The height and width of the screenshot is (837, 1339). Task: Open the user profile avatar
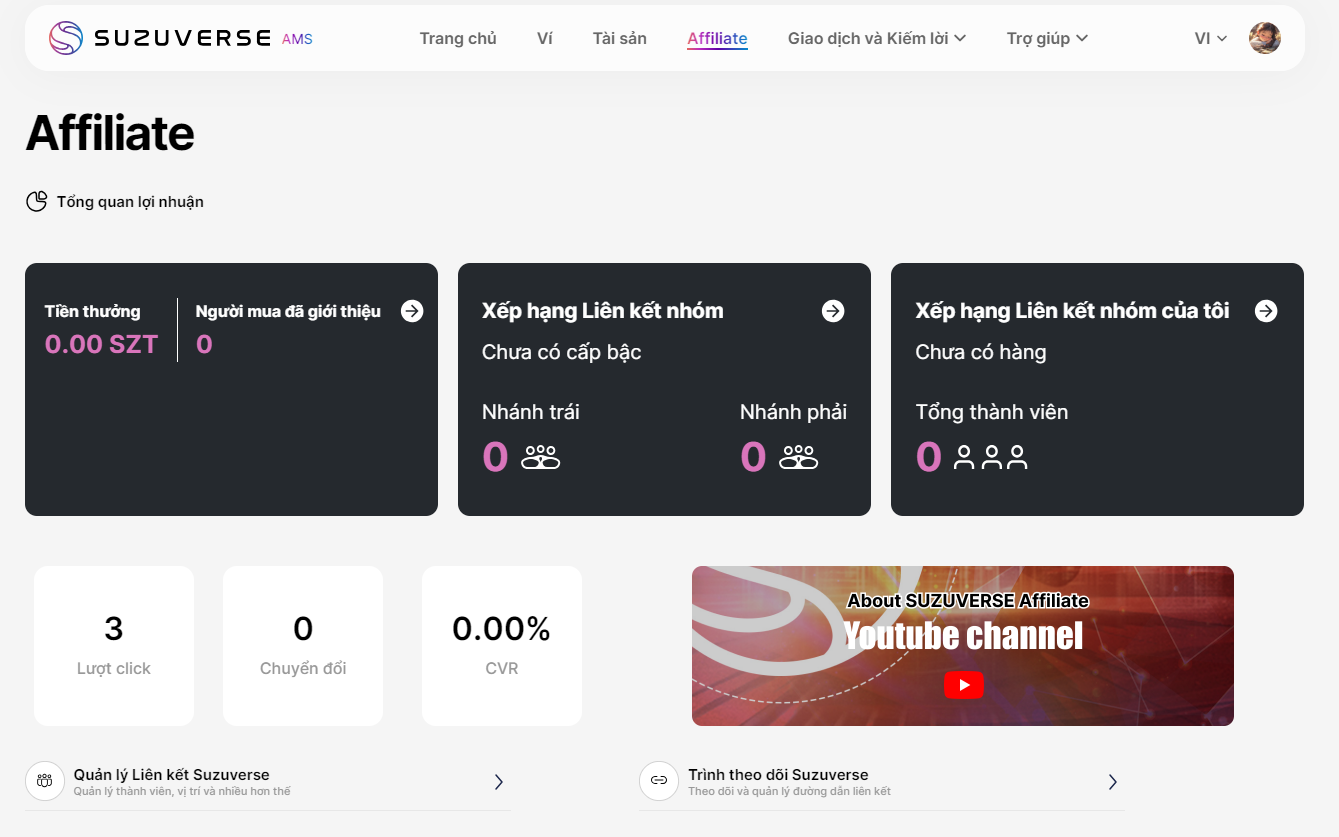tap(1264, 38)
